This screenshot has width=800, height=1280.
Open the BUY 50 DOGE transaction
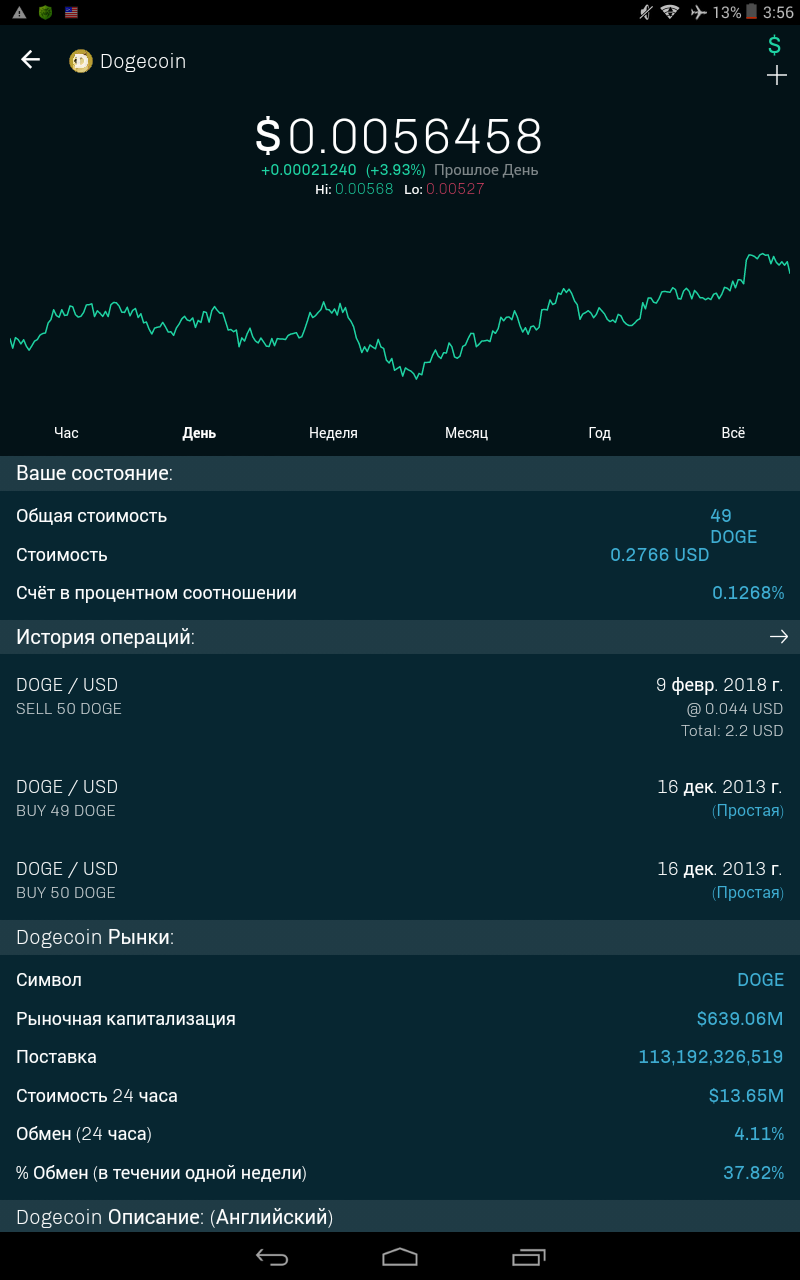point(400,880)
